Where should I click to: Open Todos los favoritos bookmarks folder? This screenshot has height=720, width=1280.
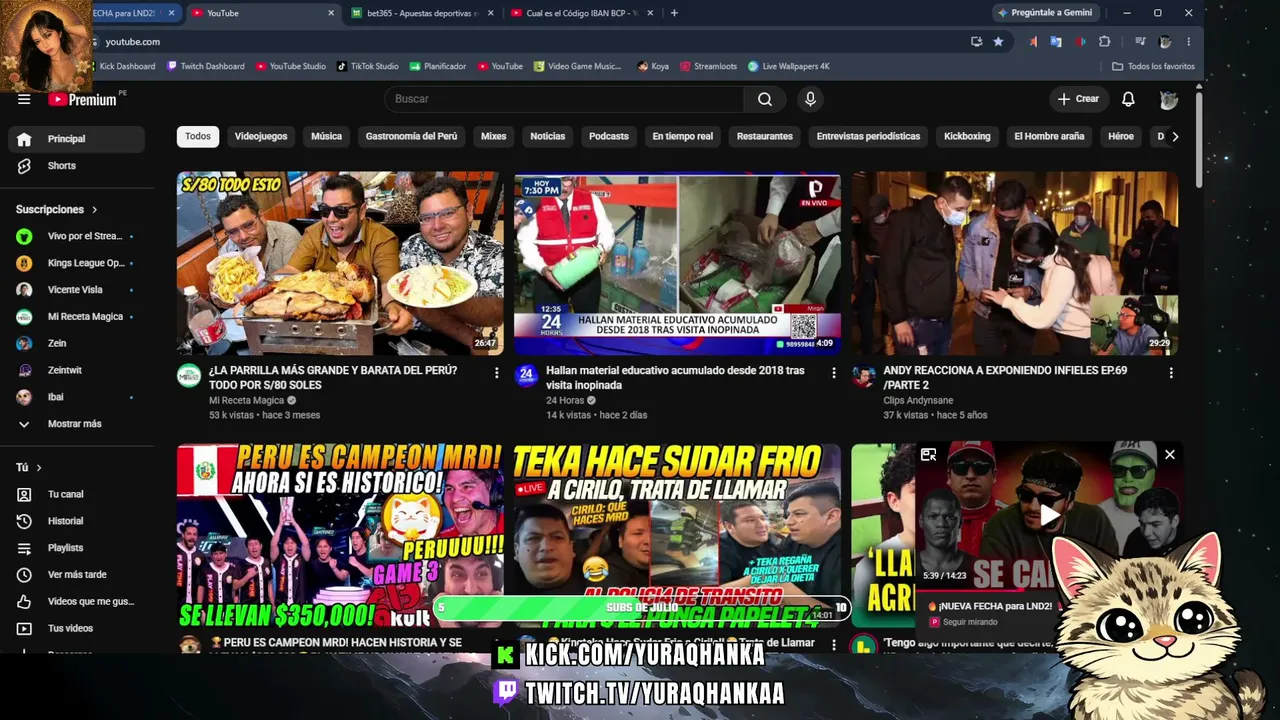click(x=1153, y=66)
